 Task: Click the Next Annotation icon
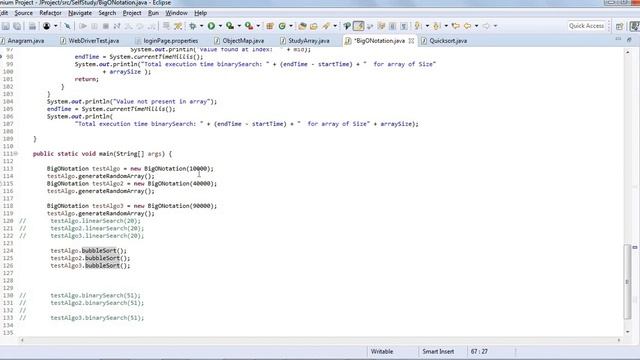point(418,26)
